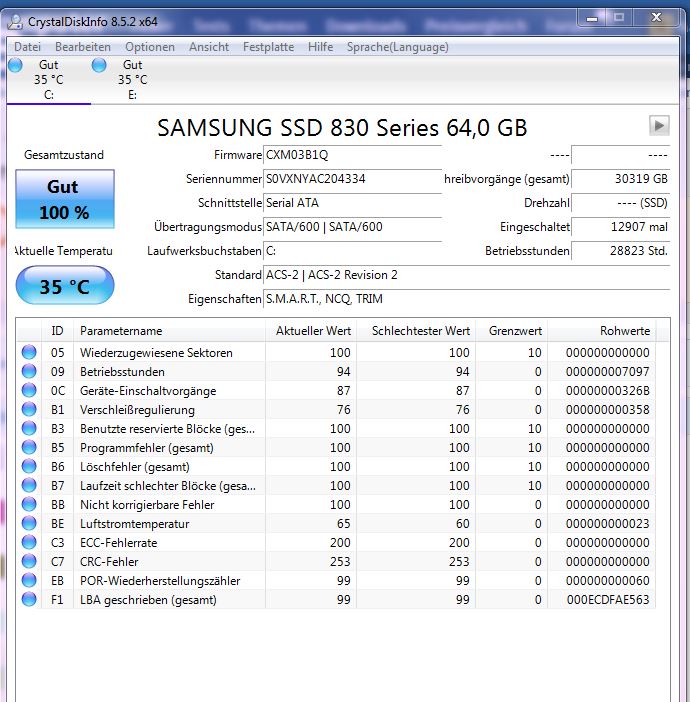
Task: Click status orb for Verschleißregulierung row
Action: (29, 409)
